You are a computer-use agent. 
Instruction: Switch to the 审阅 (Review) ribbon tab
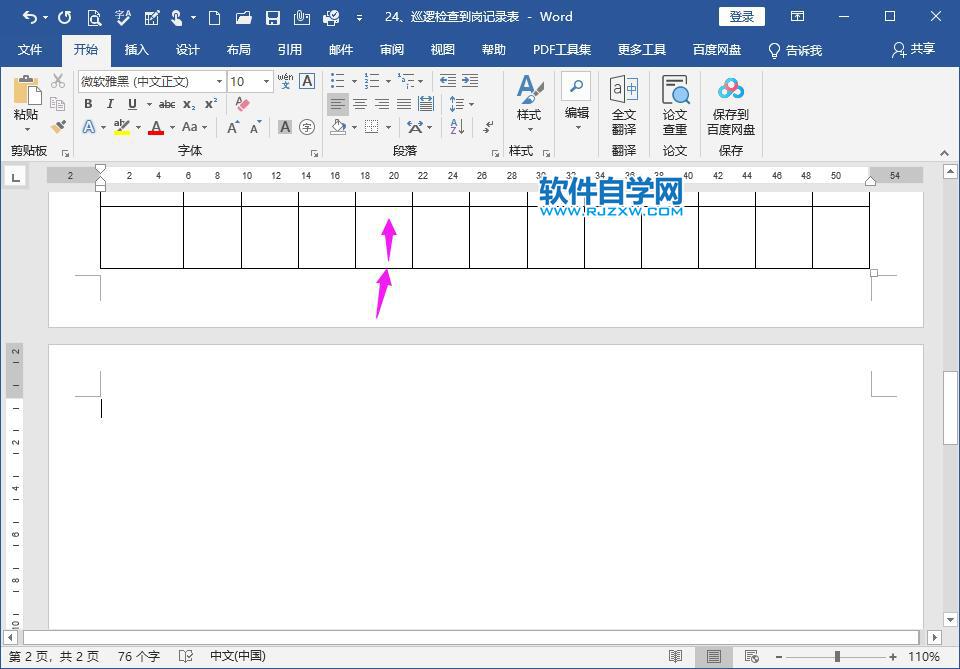(391, 48)
